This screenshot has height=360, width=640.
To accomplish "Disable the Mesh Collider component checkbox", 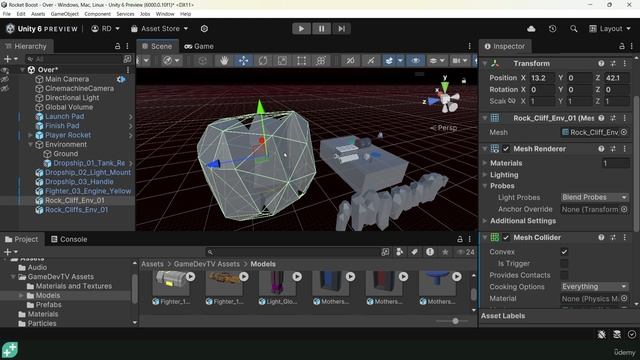I will pyautogui.click(x=506, y=238).
